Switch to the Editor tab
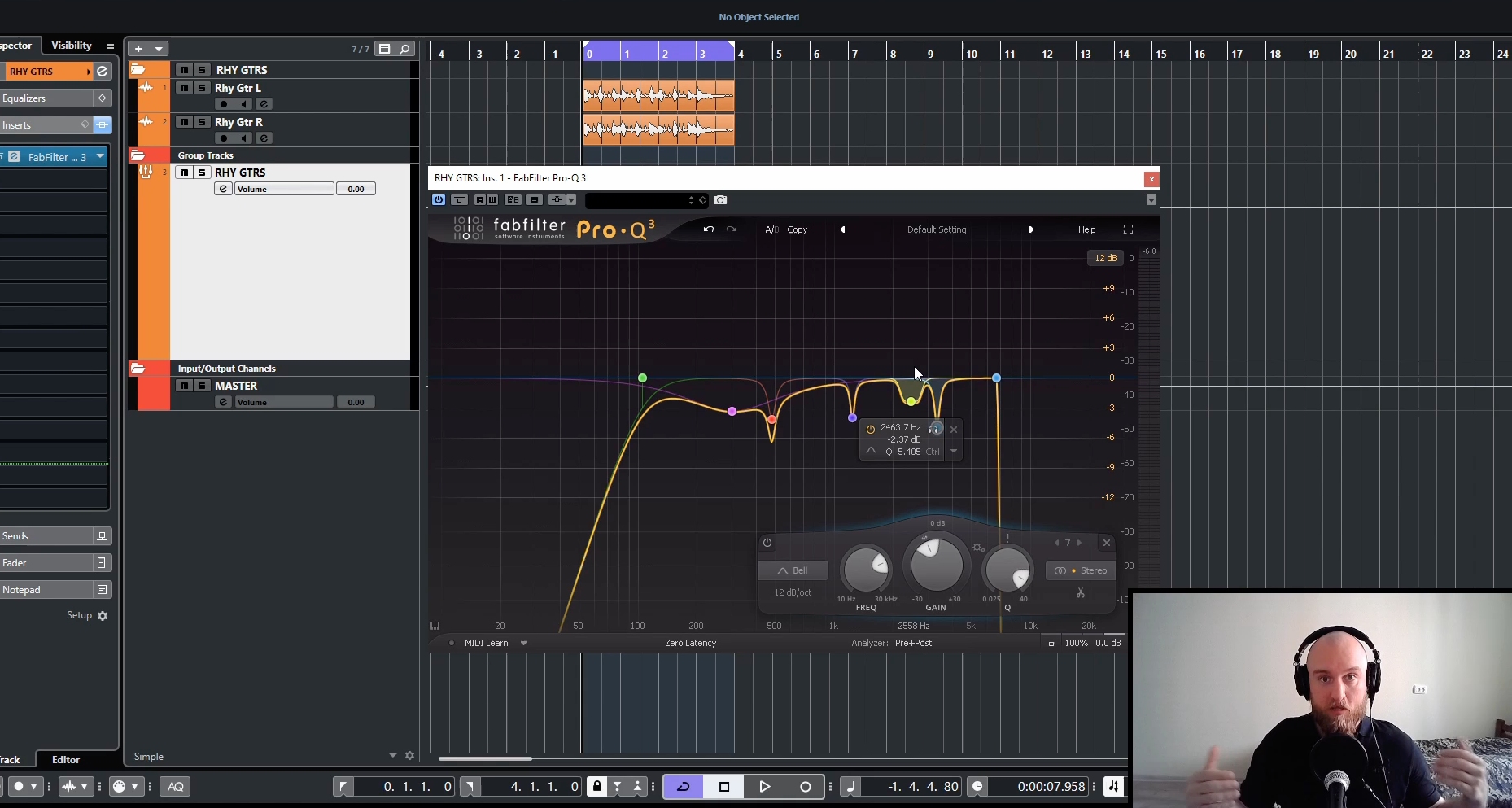1512x808 pixels. coord(66,759)
